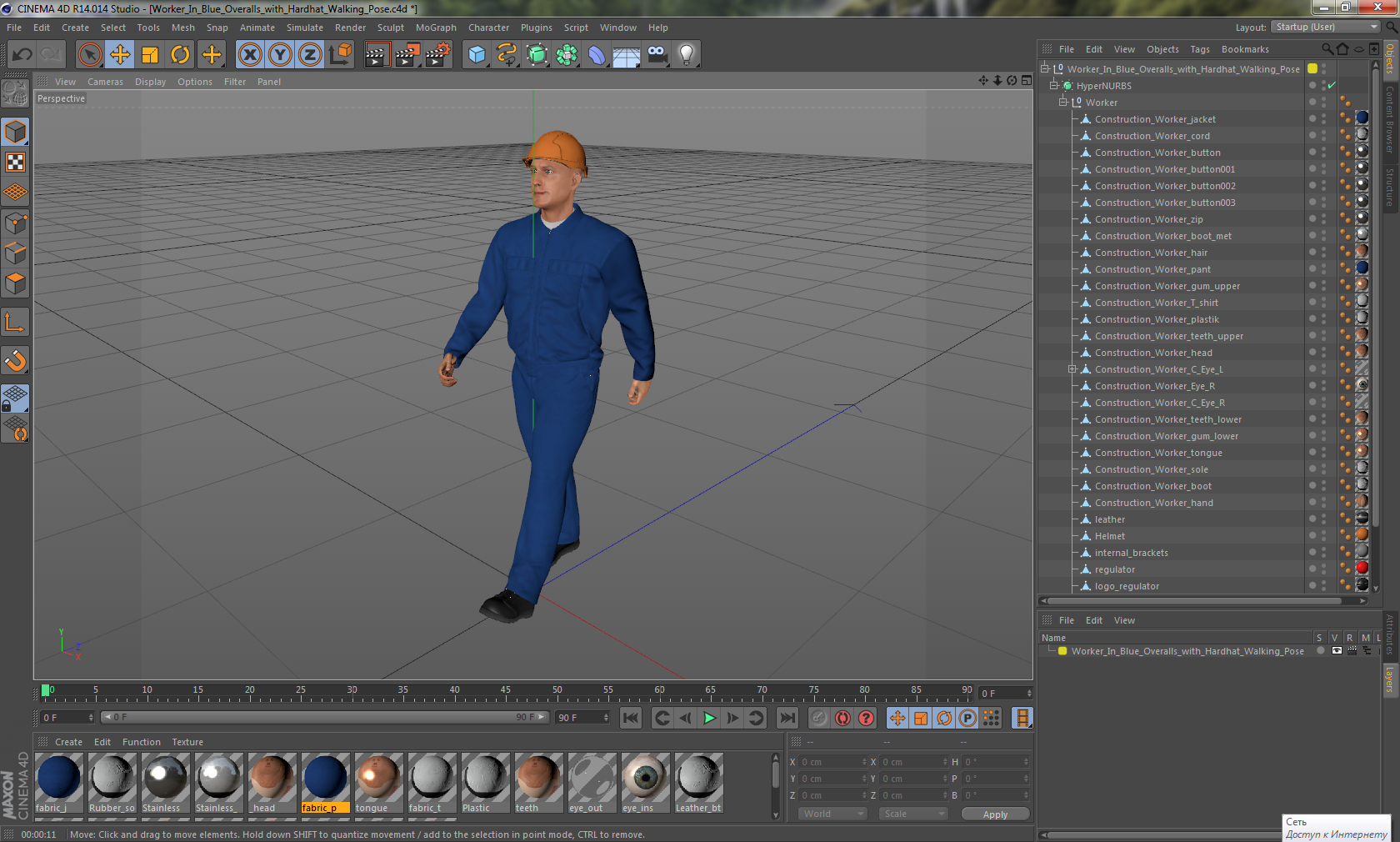The image size is (1400, 842).
Task: Toggle Y axis lock
Action: point(280,55)
